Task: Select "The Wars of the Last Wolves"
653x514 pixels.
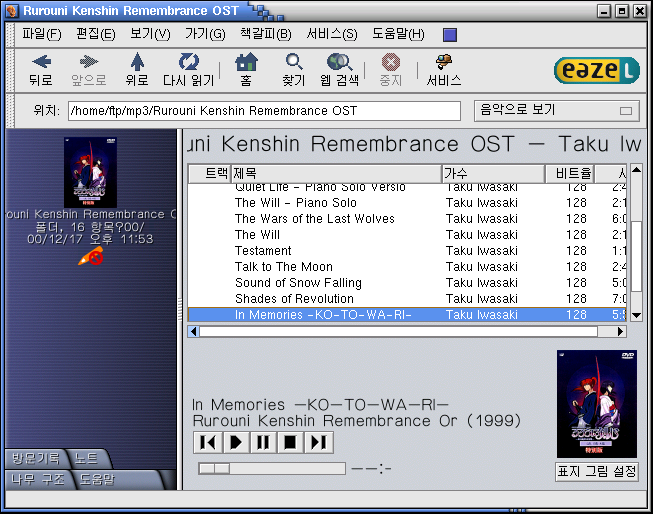Action: click(407, 219)
